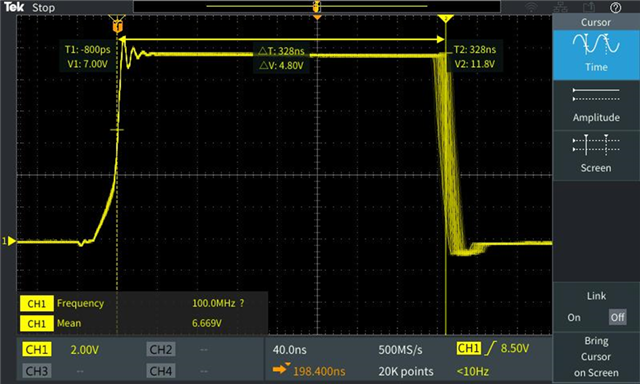Image resolution: width=640 pixels, height=384 pixels.
Task: Select the Amplitude cursor icon
Action: coord(596,95)
